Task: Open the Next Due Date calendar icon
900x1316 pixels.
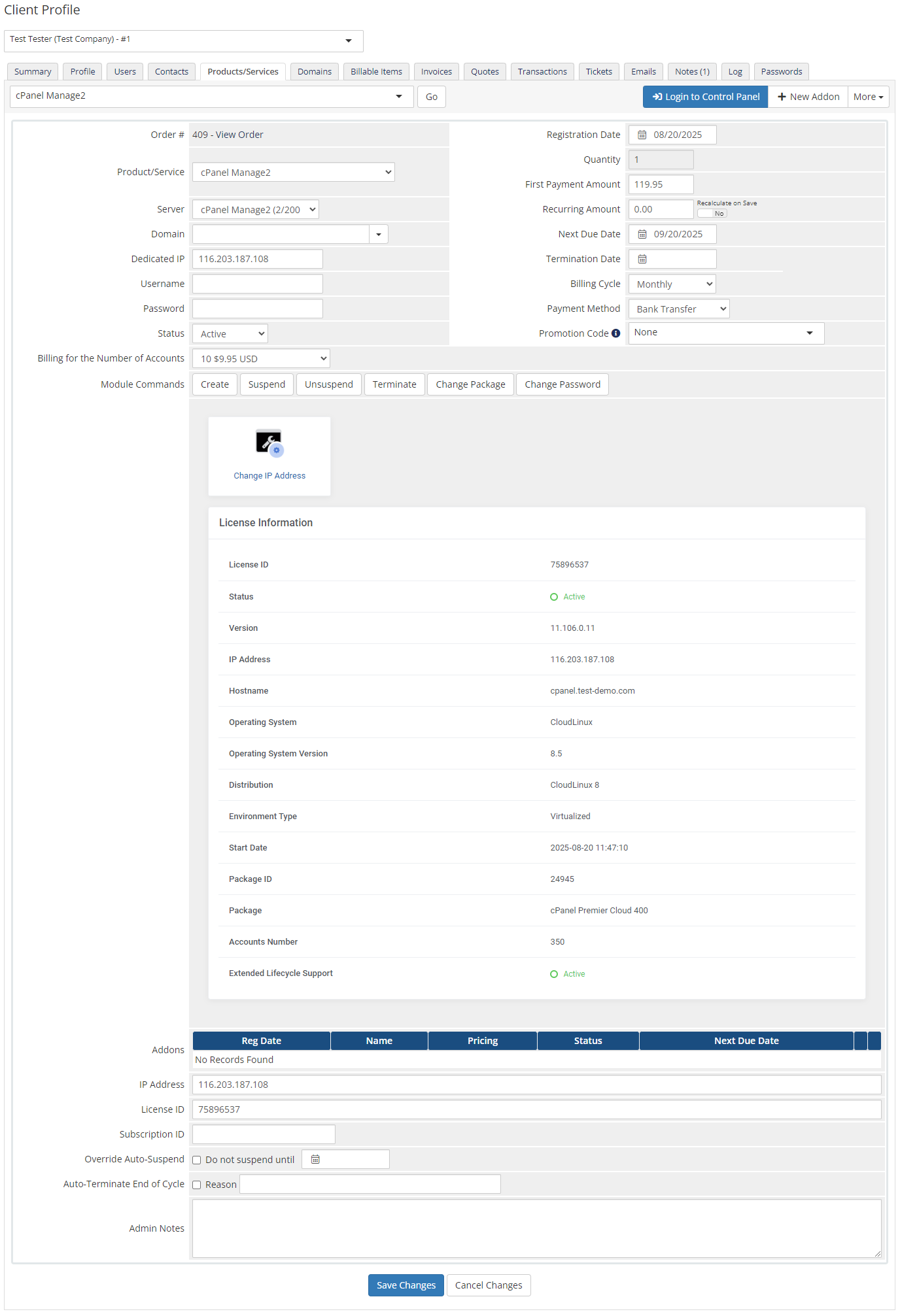Action: pos(642,234)
